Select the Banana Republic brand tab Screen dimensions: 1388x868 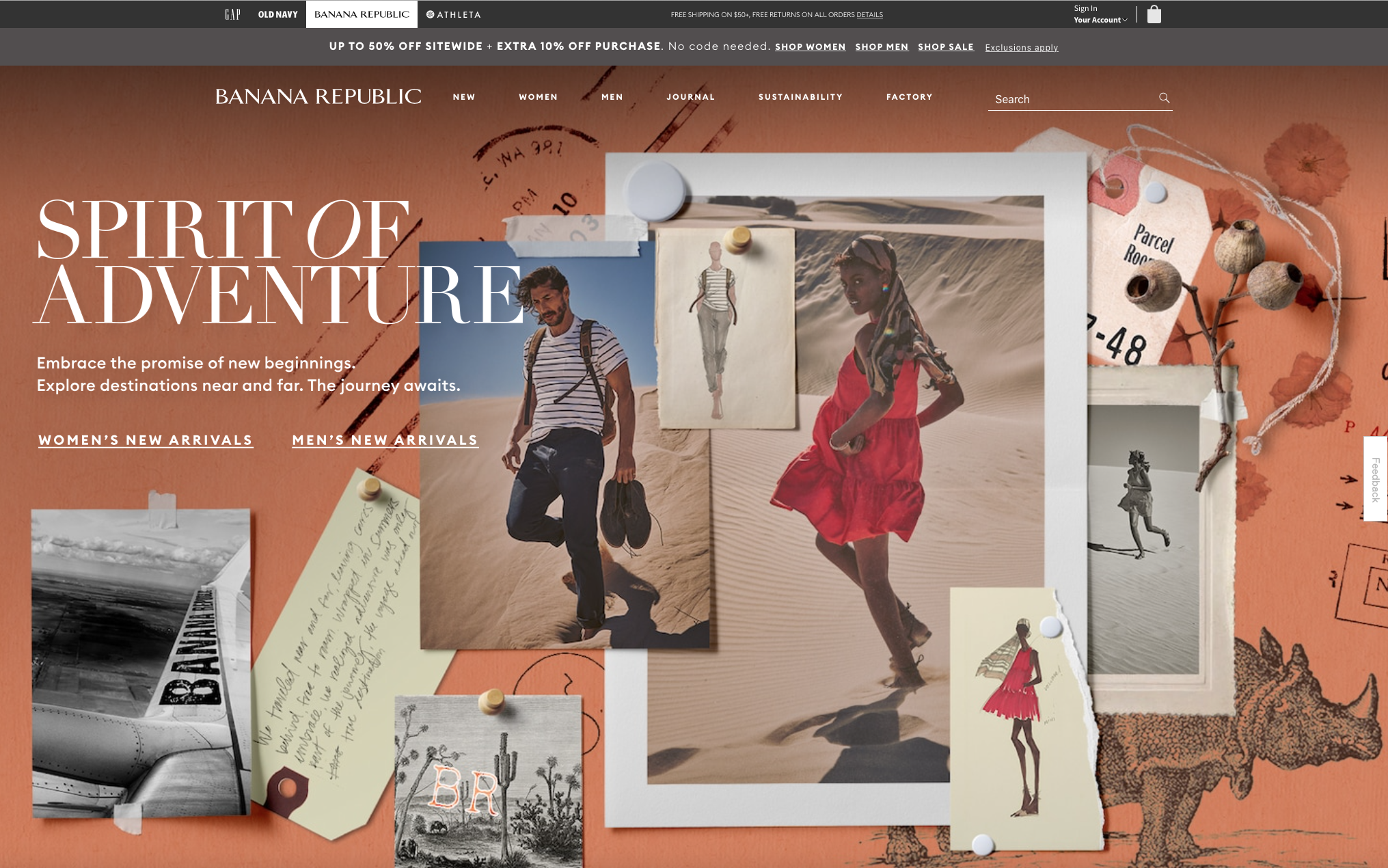[x=362, y=14]
